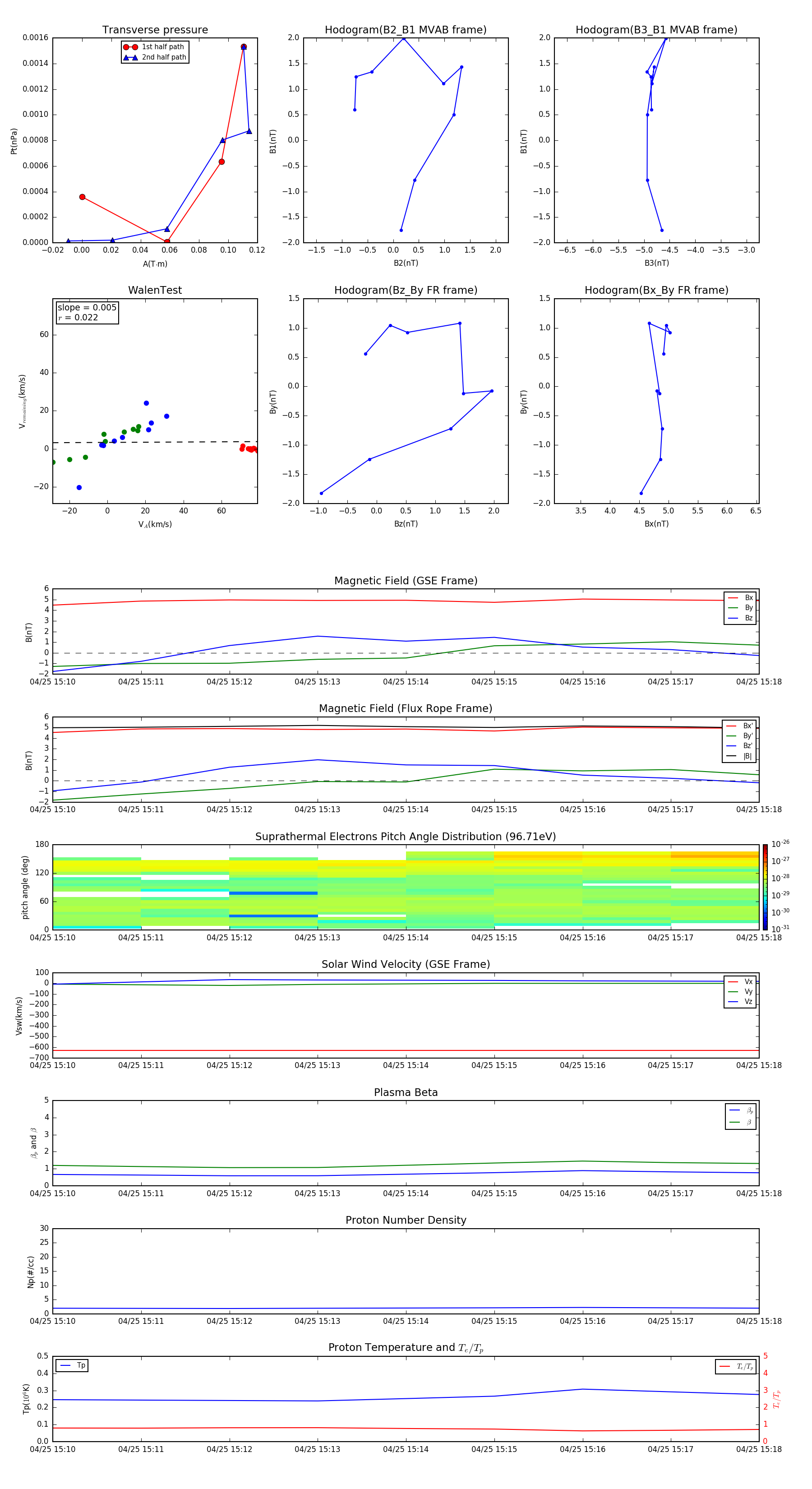Click the 'Vsw(km/s)' axis label
This screenshot has height=1489, width=812.
click(19, 1016)
